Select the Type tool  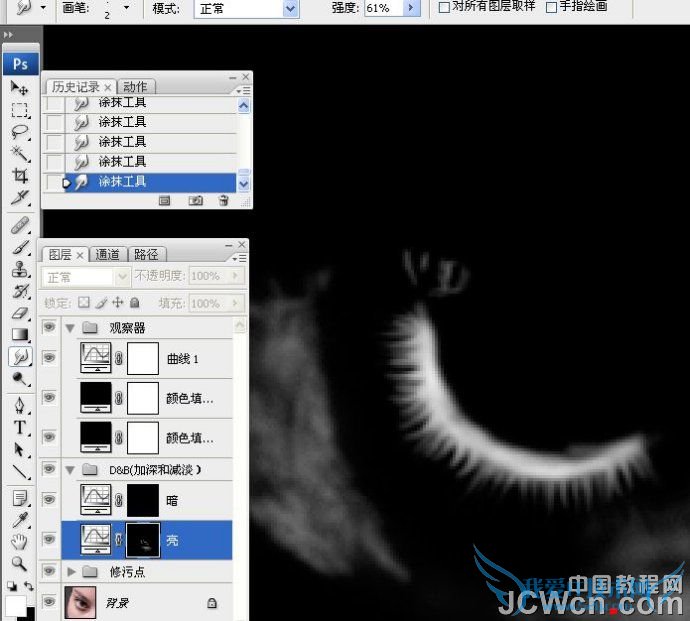click(19, 428)
